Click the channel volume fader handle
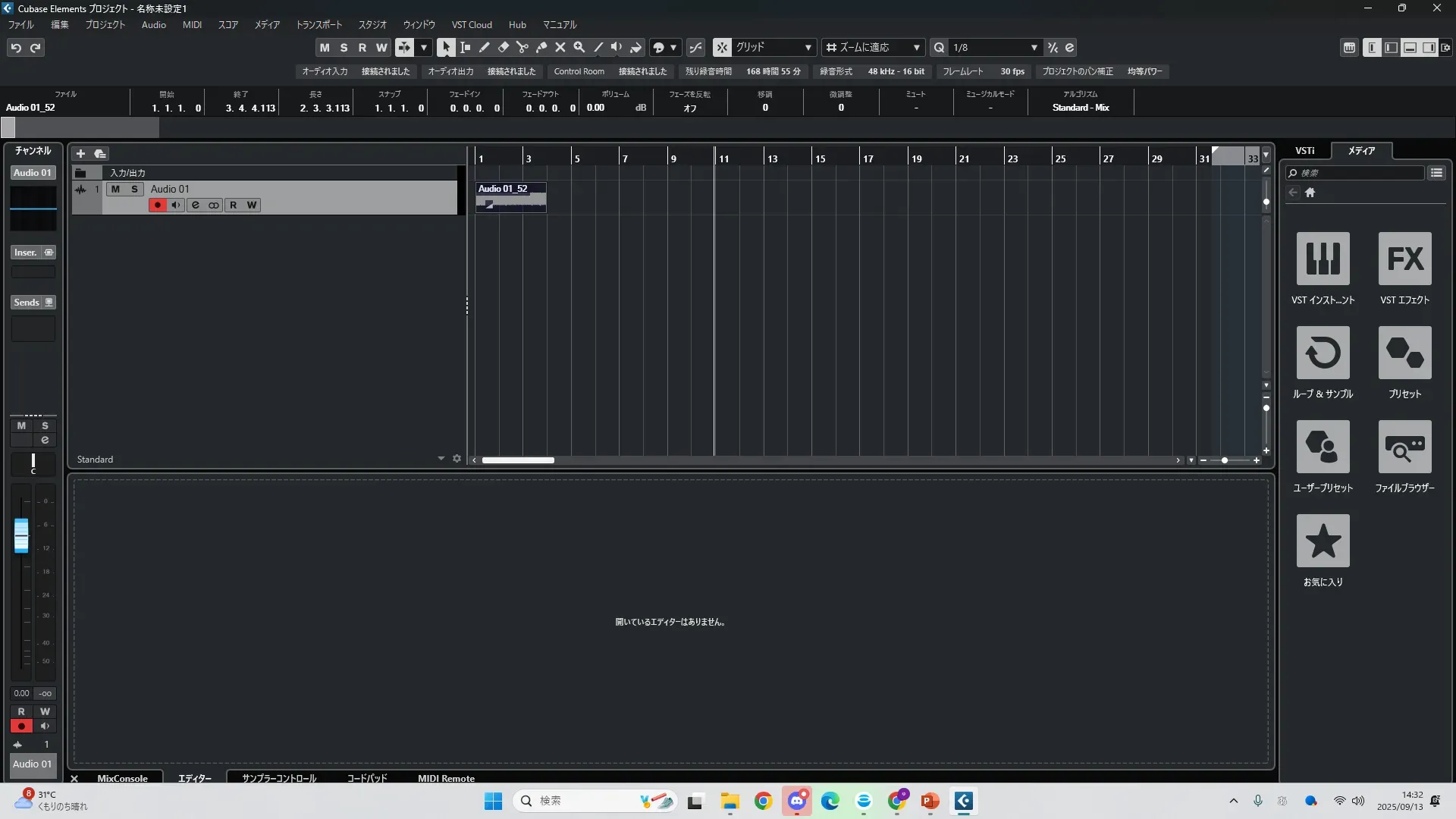The width and height of the screenshot is (1456, 819). coord(21,535)
